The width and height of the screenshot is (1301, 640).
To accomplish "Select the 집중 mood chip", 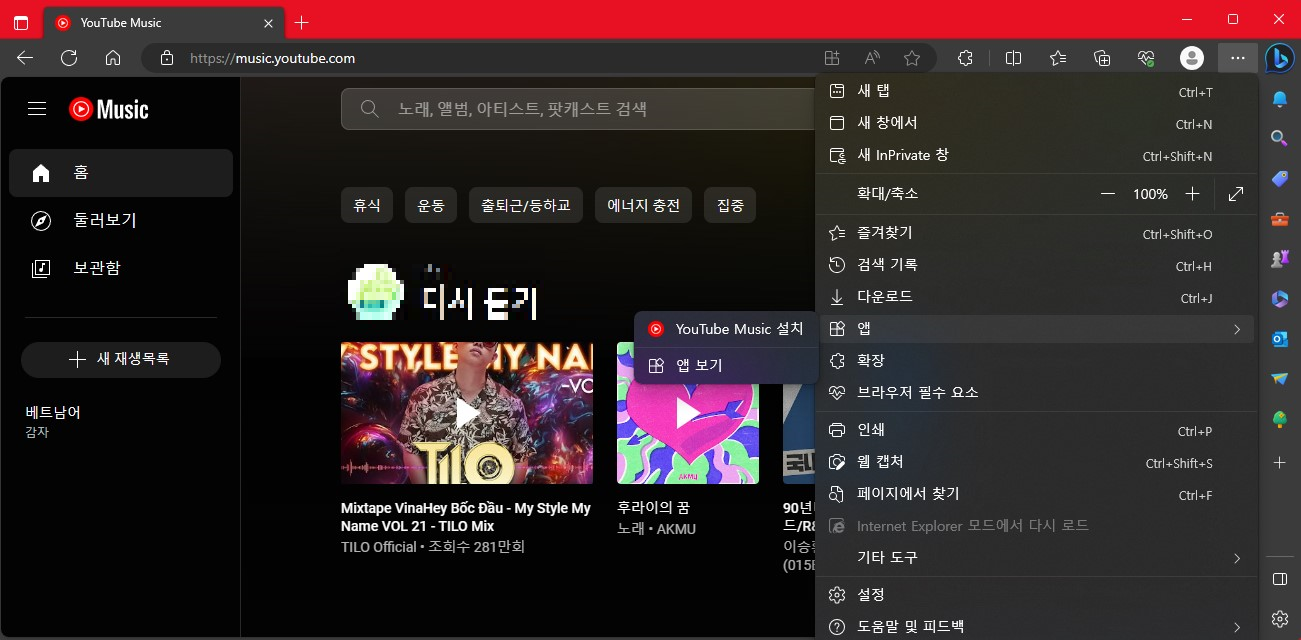I will (x=730, y=205).
